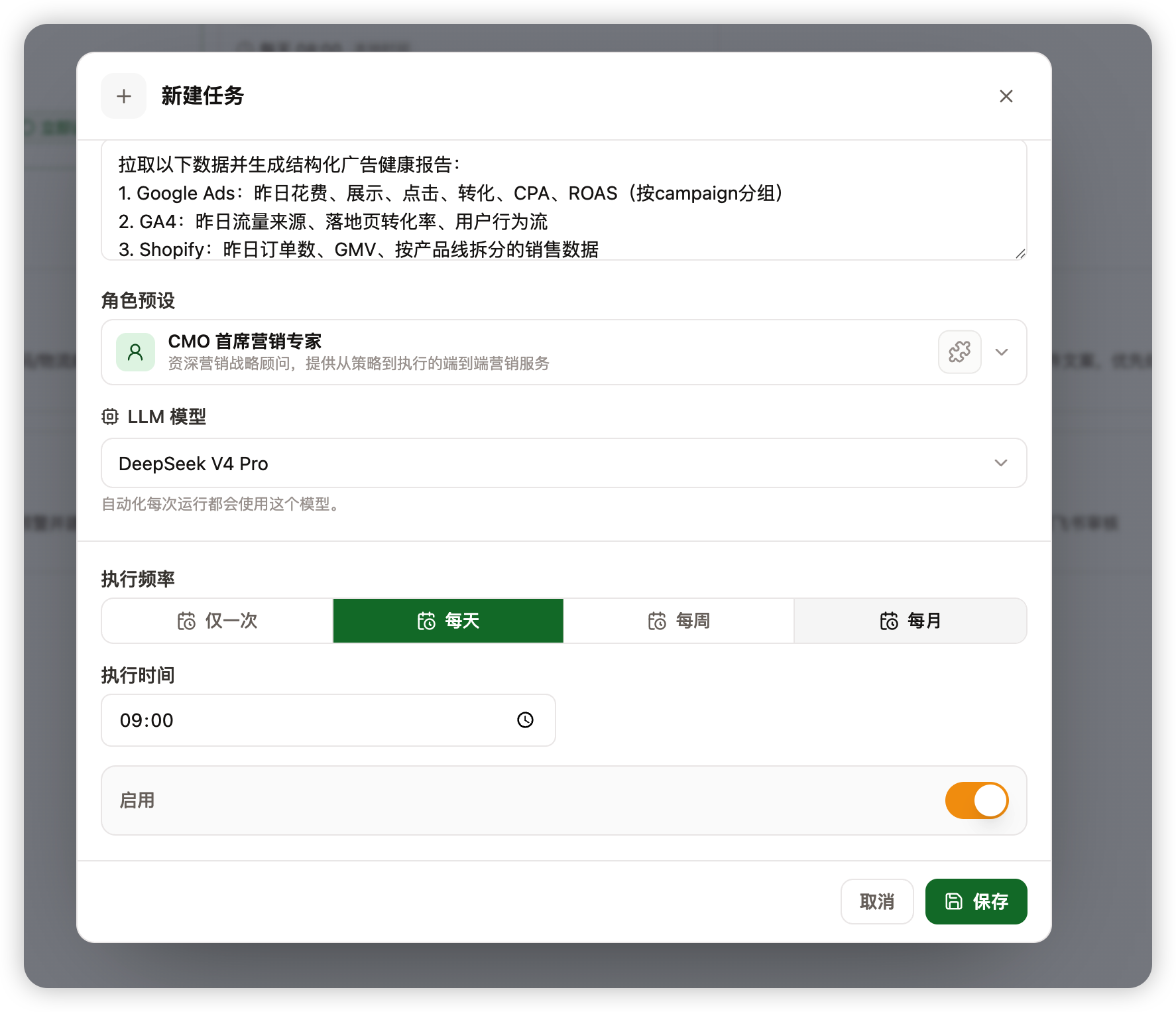Click the 保存 button
1176x1012 pixels.
(x=976, y=901)
